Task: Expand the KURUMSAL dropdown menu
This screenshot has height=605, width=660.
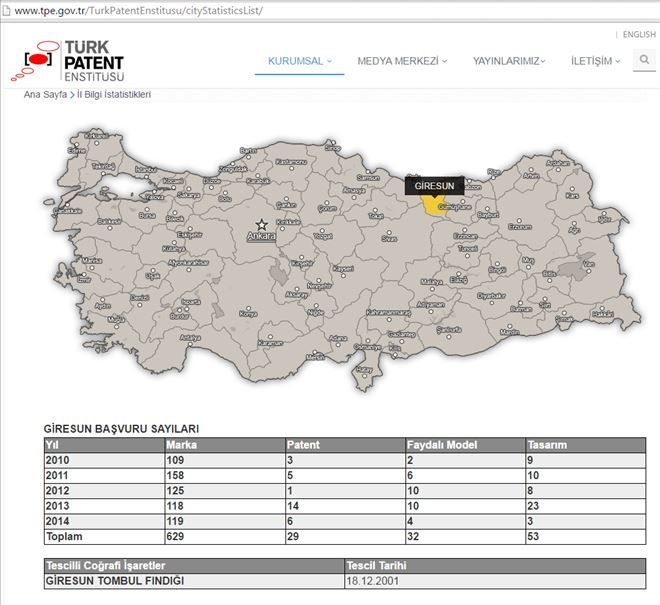Action: (300, 61)
